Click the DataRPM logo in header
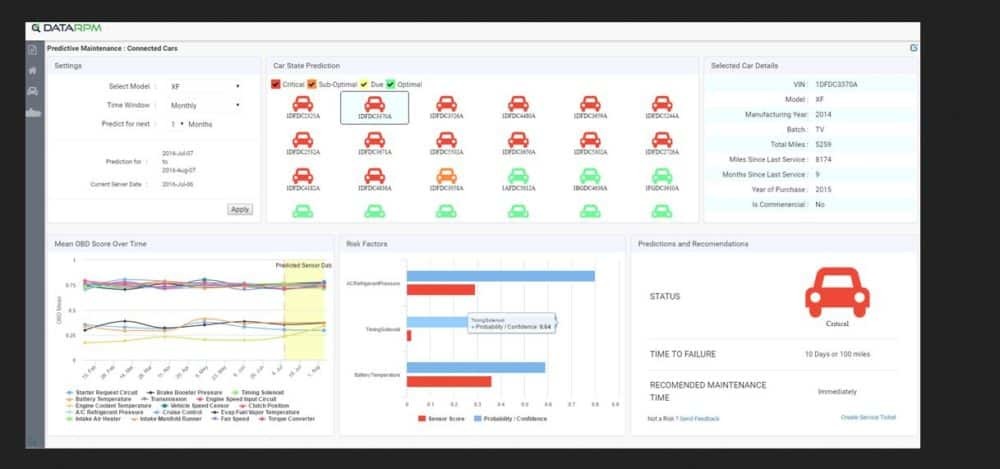The width and height of the screenshot is (1000, 469). click(x=65, y=28)
